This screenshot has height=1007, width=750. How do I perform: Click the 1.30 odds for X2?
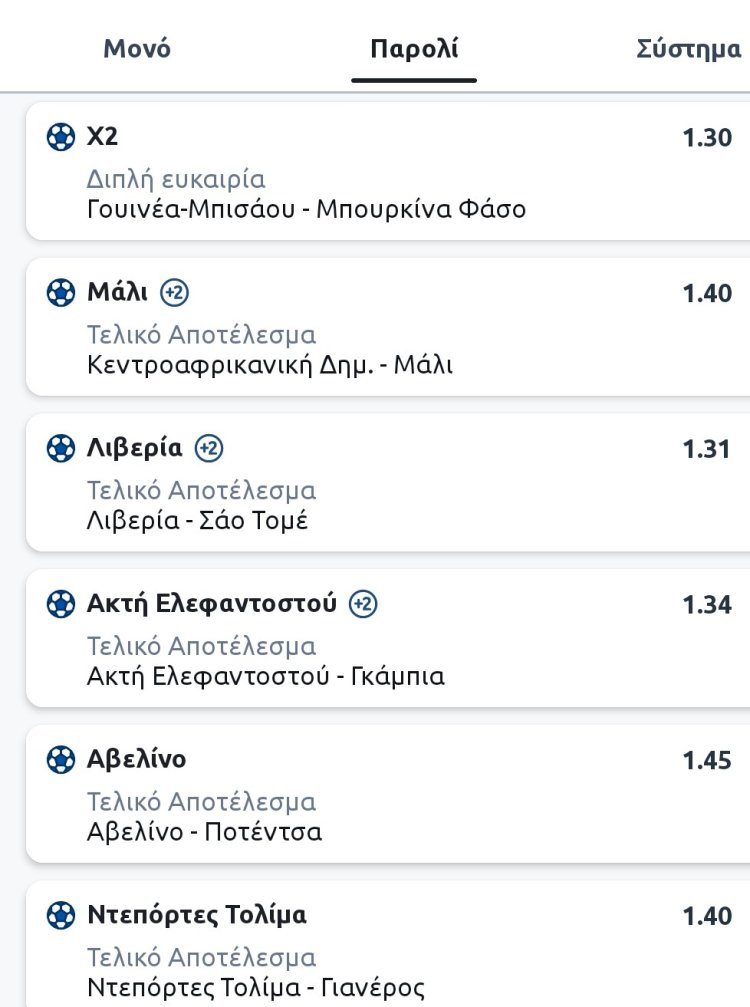pyautogui.click(x=707, y=138)
